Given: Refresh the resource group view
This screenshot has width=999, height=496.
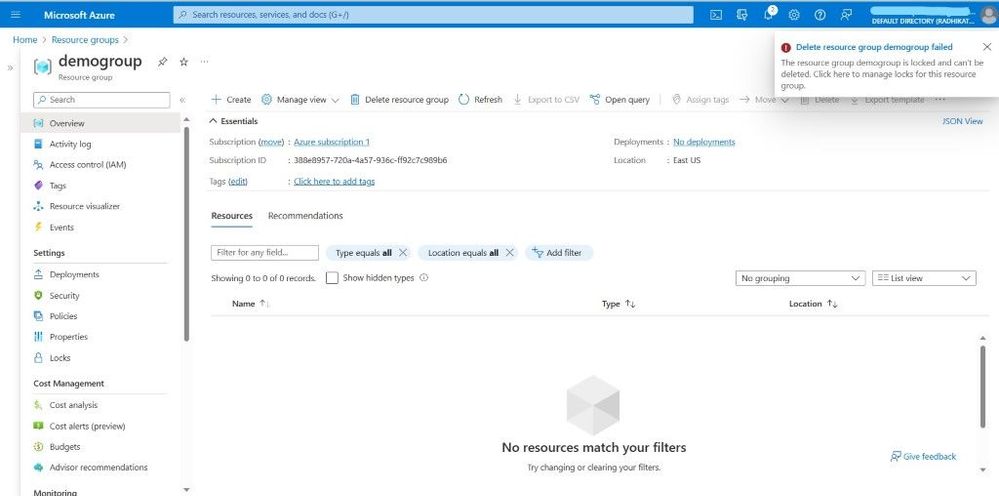Looking at the screenshot, I should (481, 99).
